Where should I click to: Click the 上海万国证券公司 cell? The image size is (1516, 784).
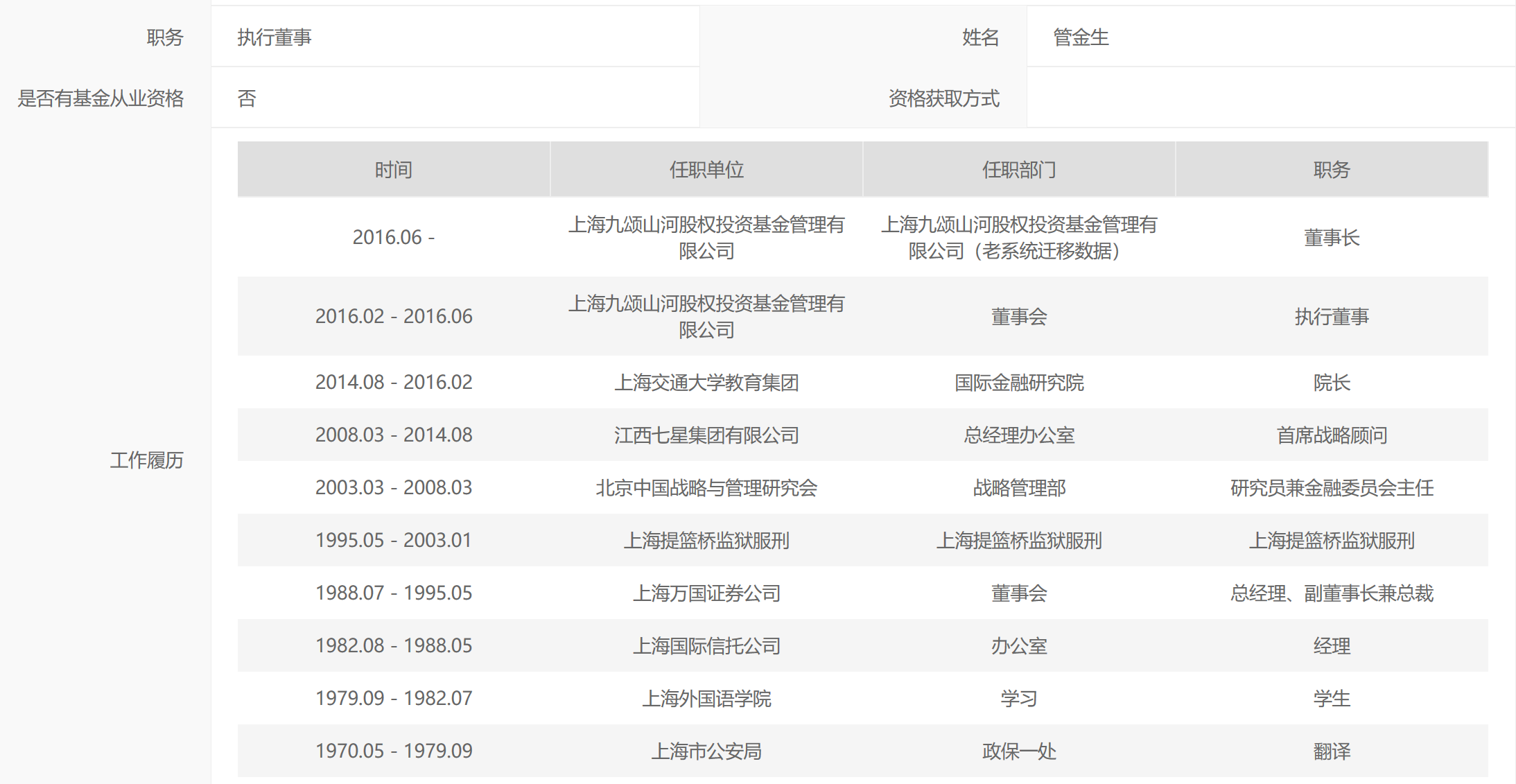[706, 593]
